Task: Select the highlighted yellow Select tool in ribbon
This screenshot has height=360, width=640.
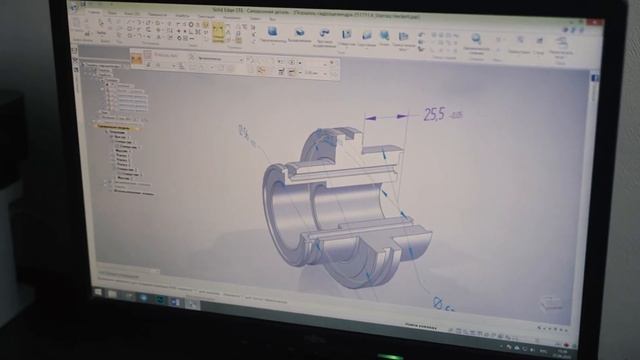Action: coord(218,32)
